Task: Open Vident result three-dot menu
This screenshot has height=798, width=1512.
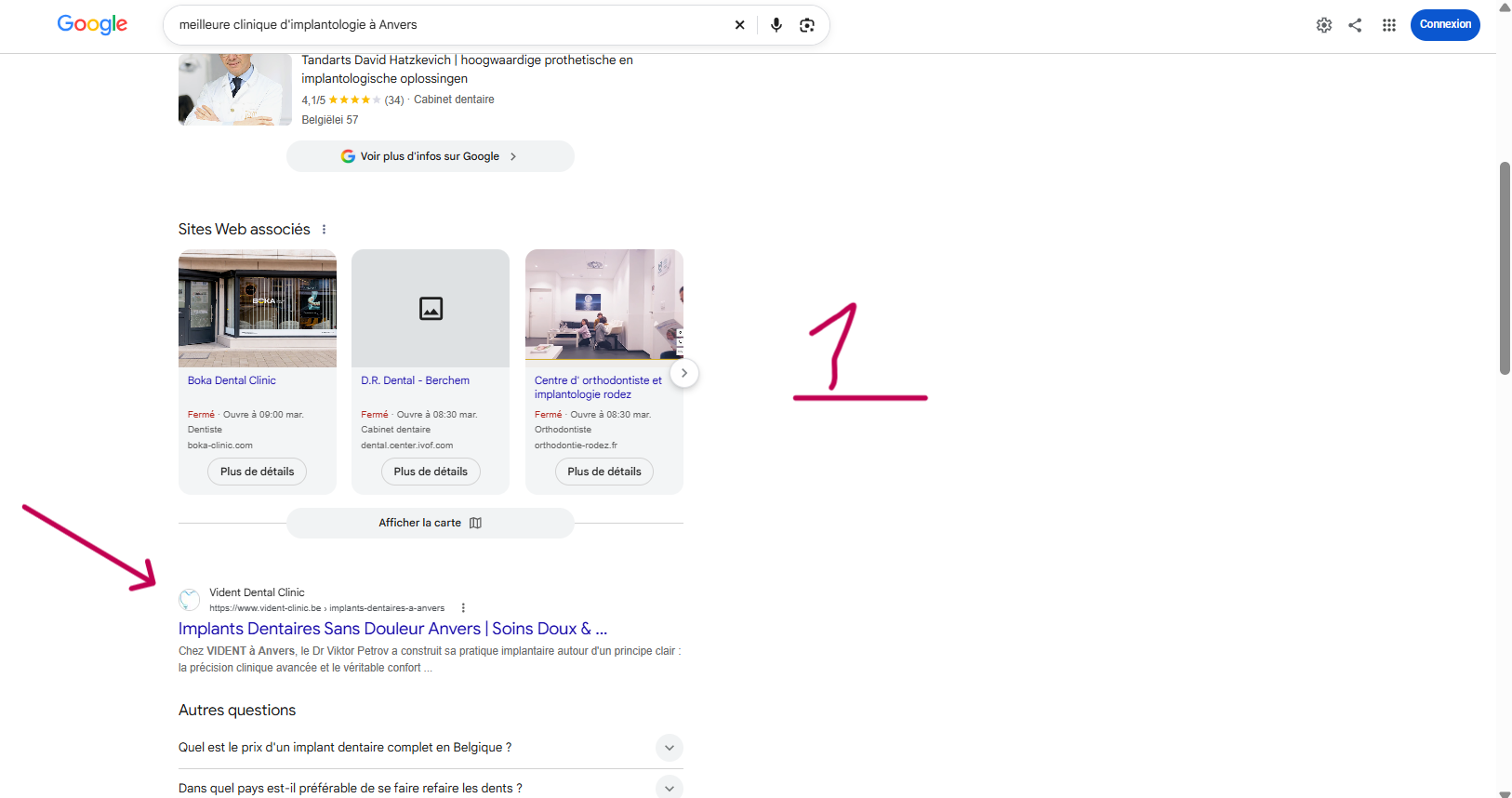Action: coord(463,608)
